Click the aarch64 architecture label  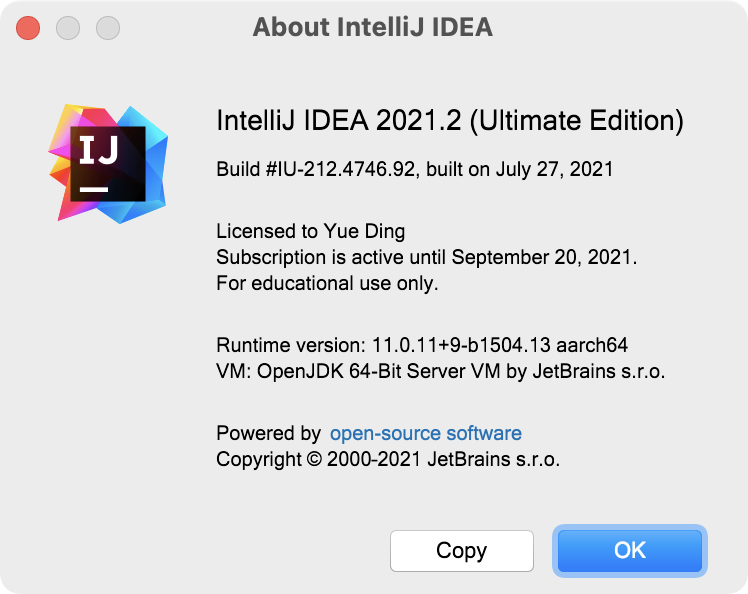click(x=592, y=345)
